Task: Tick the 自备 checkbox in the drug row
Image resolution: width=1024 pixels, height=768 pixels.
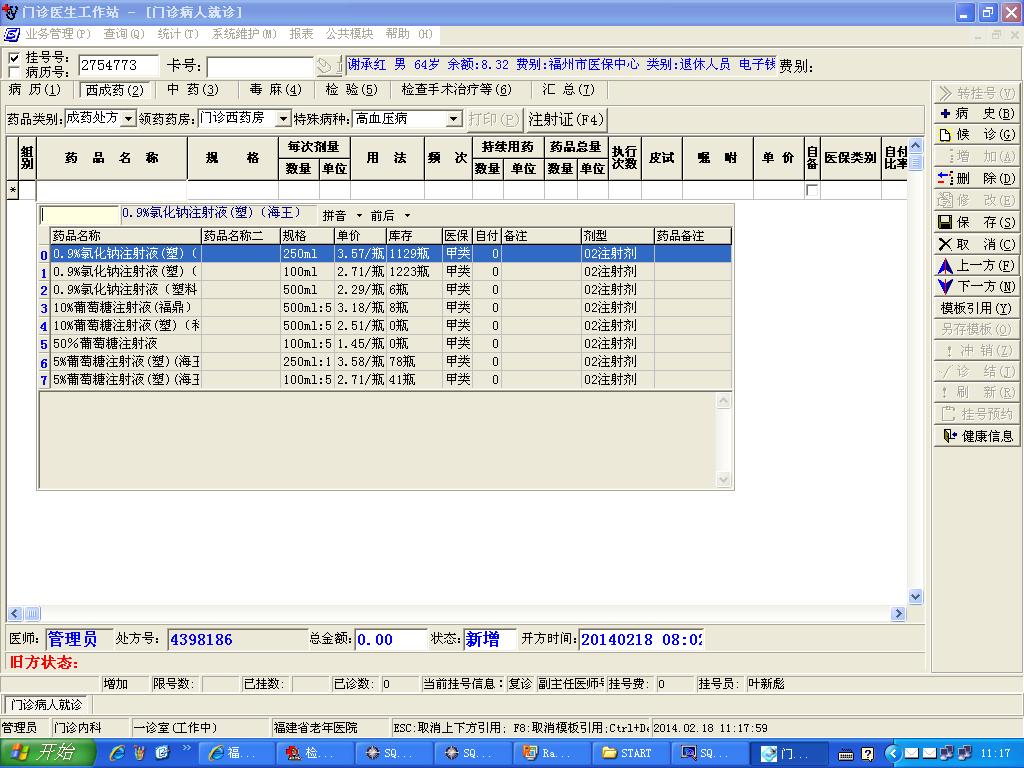Action: pos(812,190)
